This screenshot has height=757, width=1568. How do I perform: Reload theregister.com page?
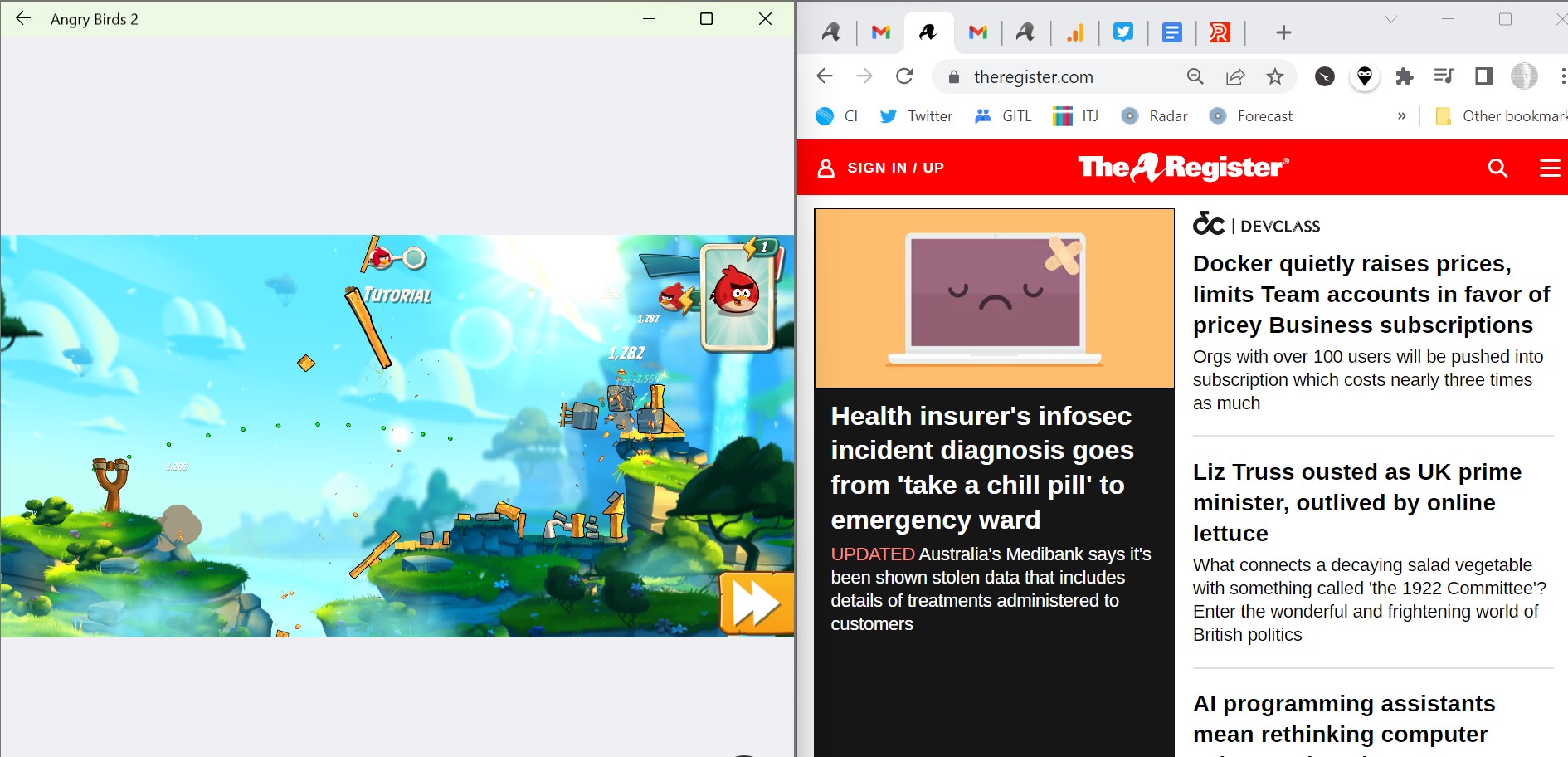tap(905, 76)
